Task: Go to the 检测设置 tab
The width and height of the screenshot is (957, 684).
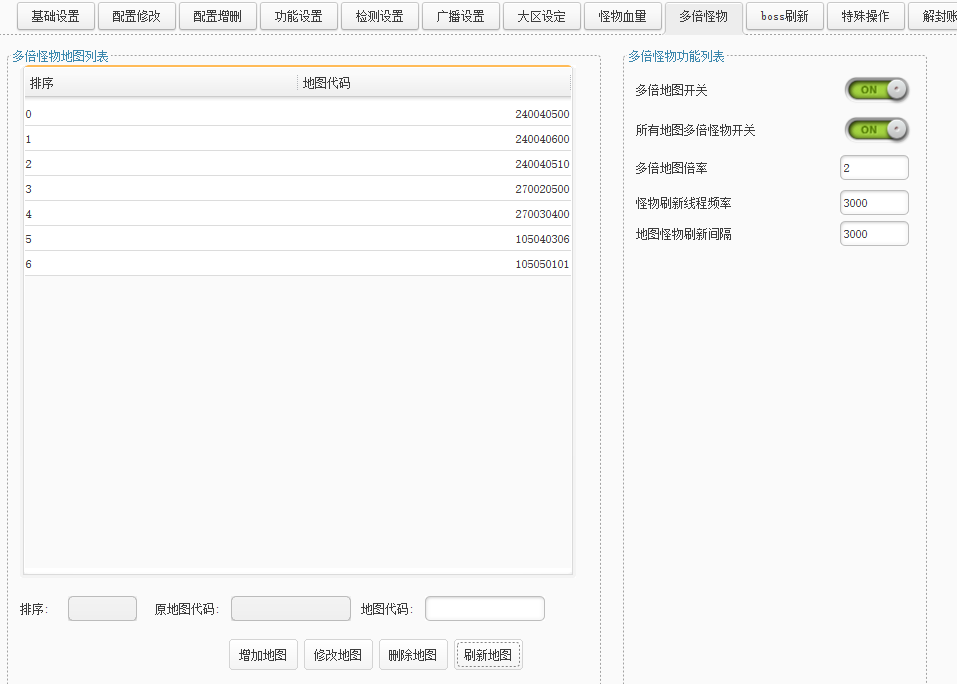Action: pyautogui.click(x=380, y=16)
